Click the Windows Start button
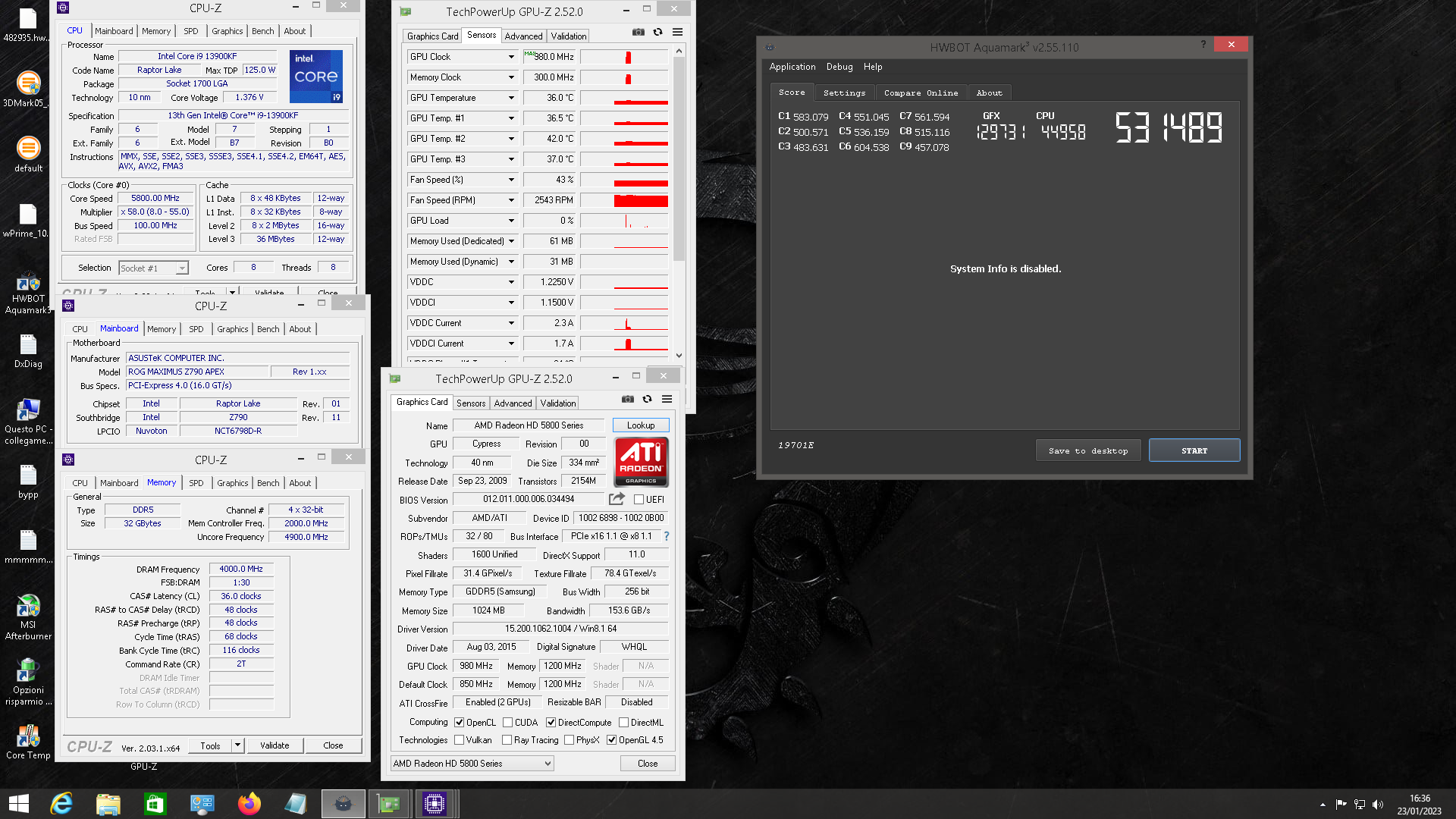The width and height of the screenshot is (1456, 819). (19, 804)
